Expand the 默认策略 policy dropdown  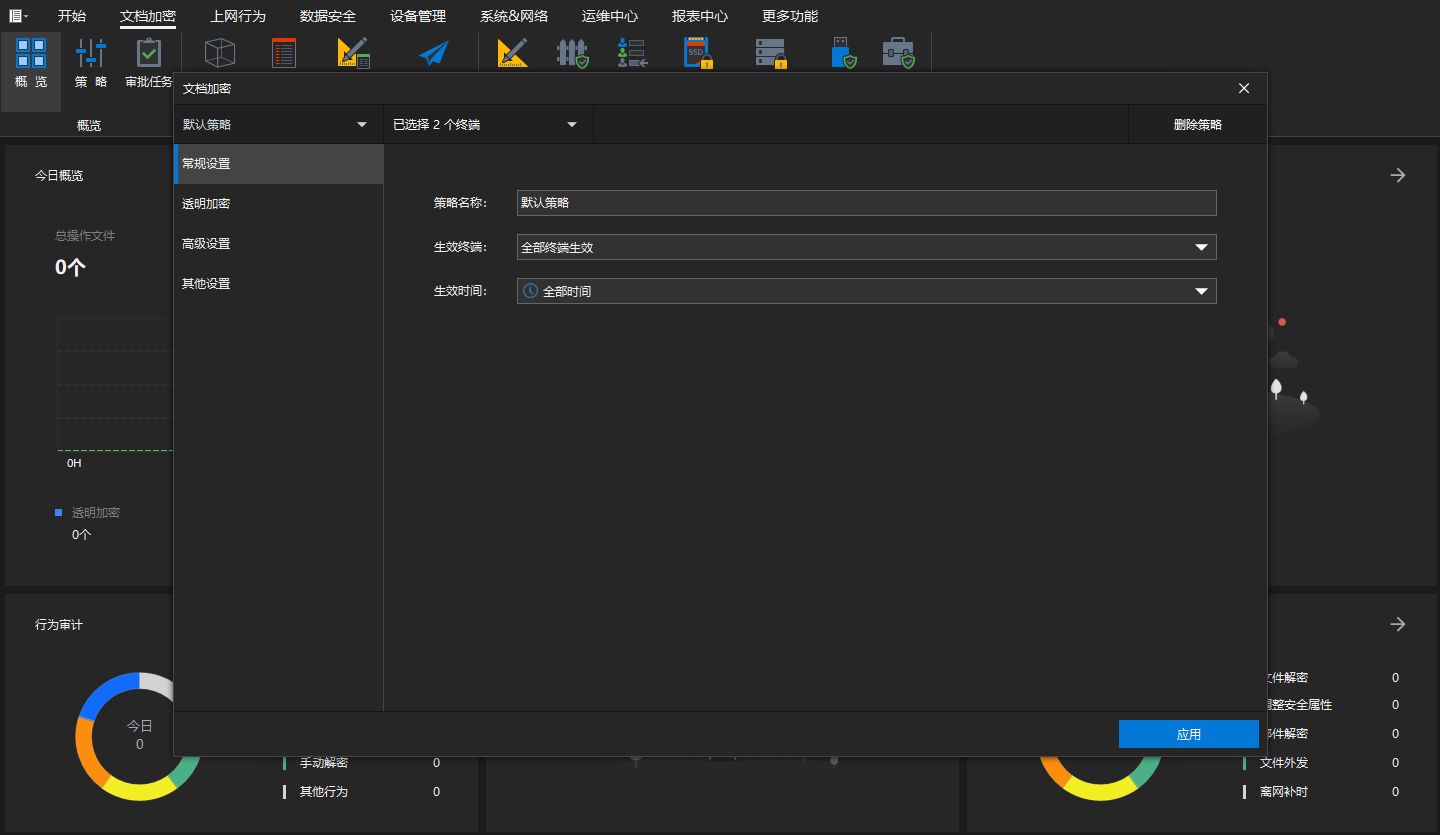(x=277, y=125)
